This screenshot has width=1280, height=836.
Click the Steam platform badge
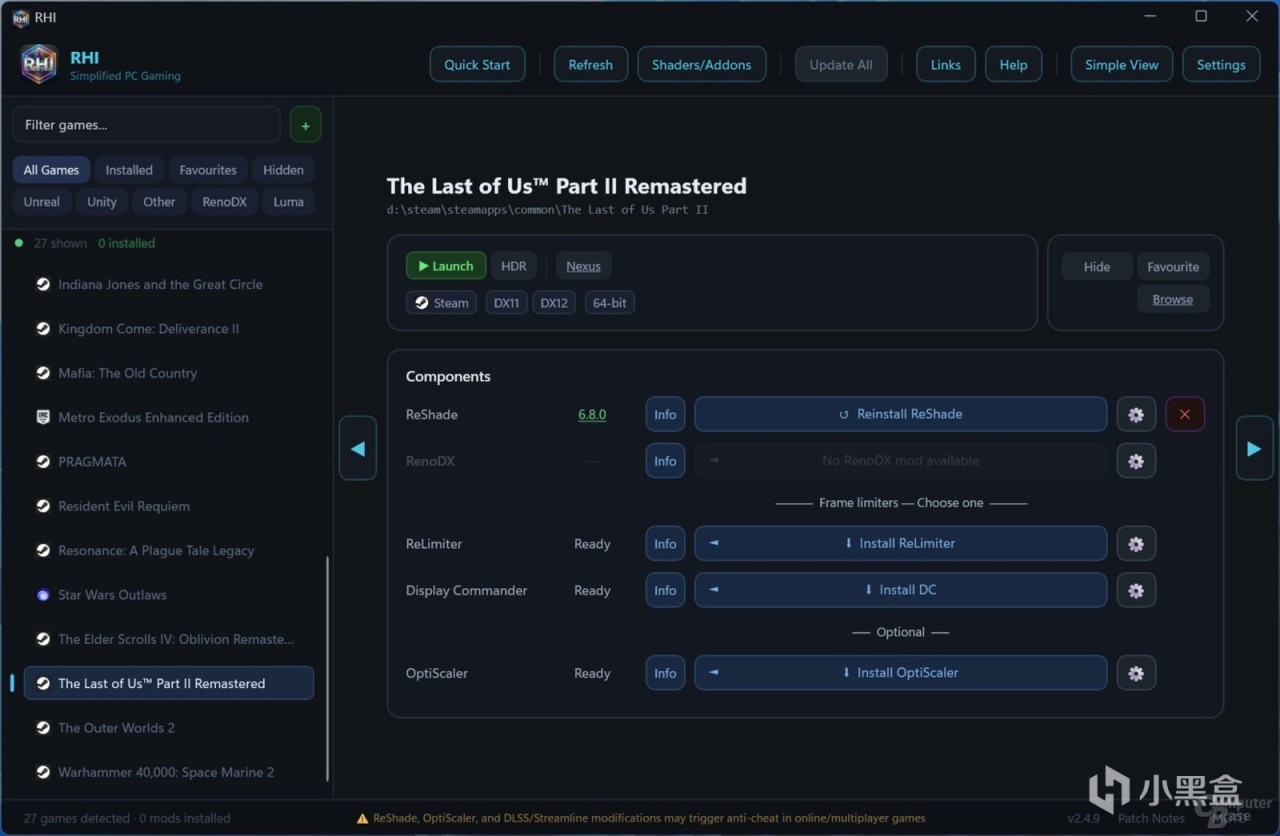point(441,303)
